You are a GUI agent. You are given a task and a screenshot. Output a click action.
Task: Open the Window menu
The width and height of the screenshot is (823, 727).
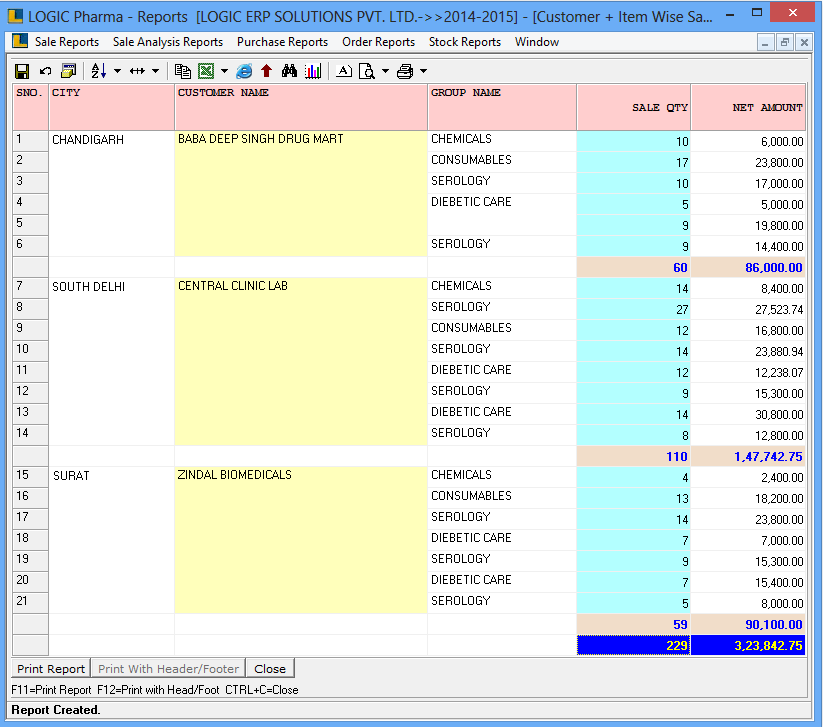[x=537, y=42]
